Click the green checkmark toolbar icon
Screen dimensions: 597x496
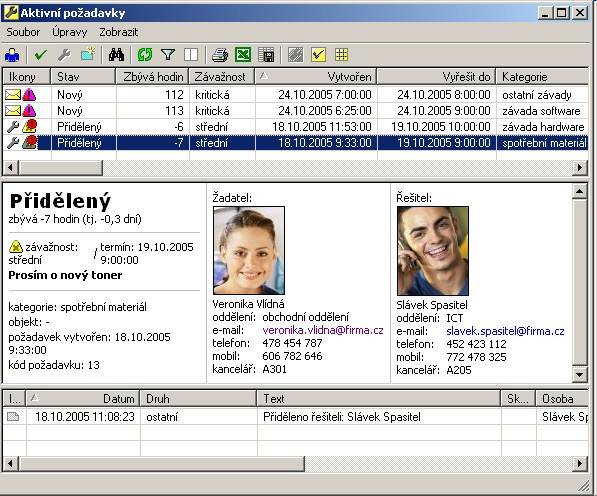tap(40, 55)
